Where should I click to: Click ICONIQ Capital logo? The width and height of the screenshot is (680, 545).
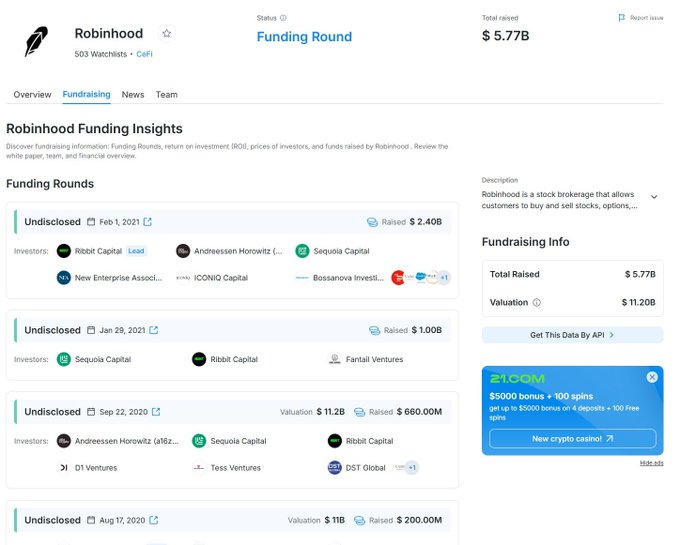click(x=183, y=277)
